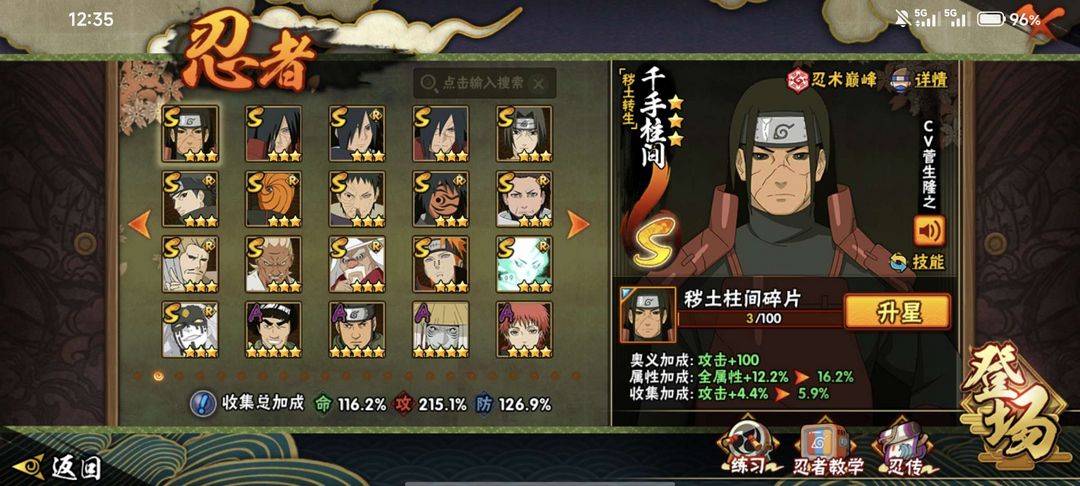This screenshot has height=486, width=1080.
Task: Click 返回 back button
Action: click(58, 467)
